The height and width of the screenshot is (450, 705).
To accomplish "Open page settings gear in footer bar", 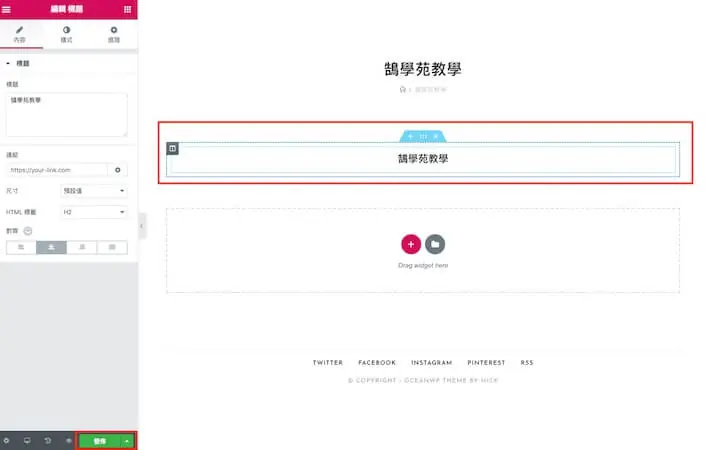I will [6, 441].
